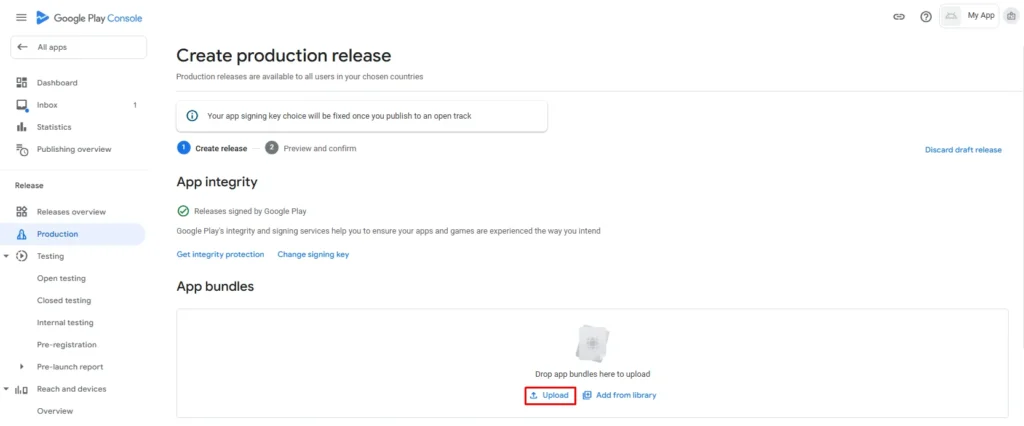Image resolution: width=1024 pixels, height=426 pixels.
Task: Expand the Pre-launch report arrow
Action: pos(22,367)
